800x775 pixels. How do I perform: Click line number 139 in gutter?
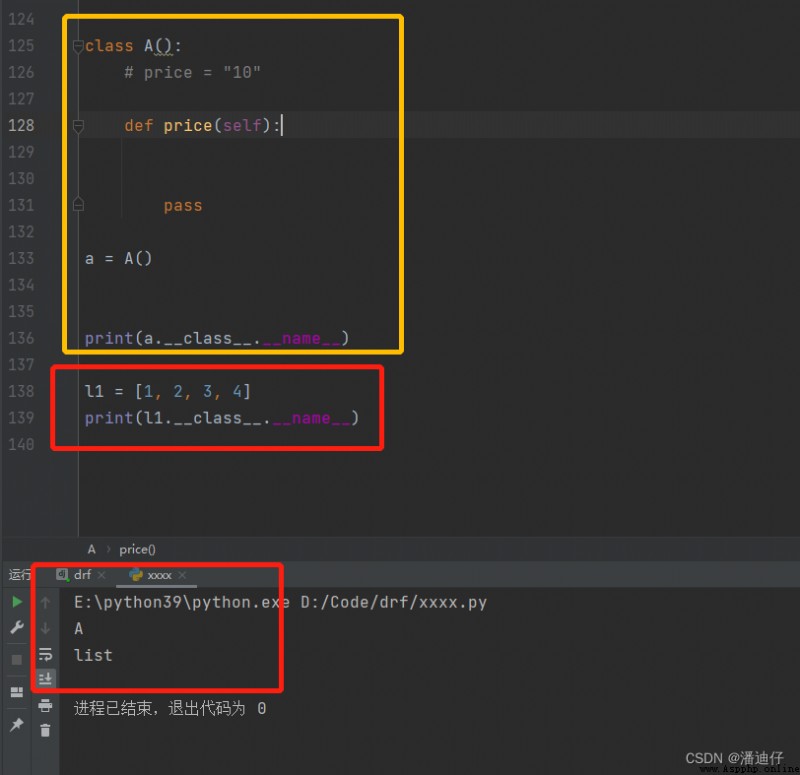pos(21,418)
